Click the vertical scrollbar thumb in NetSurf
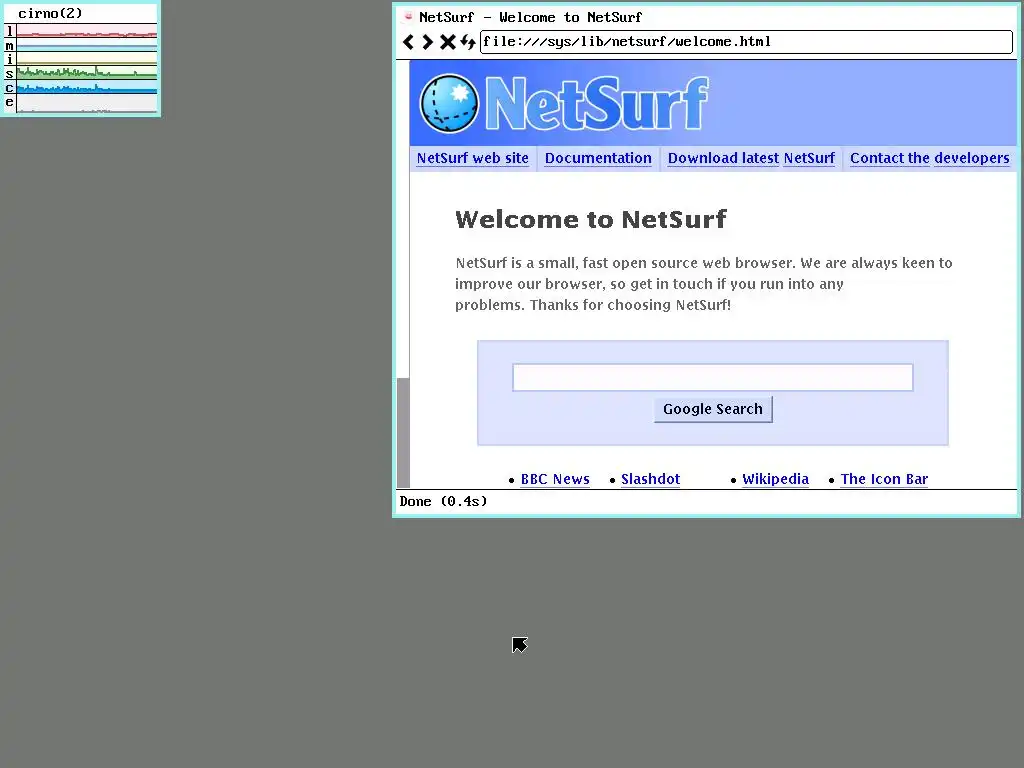1024x768 pixels. pyautogui.click(x=404, y=432)
